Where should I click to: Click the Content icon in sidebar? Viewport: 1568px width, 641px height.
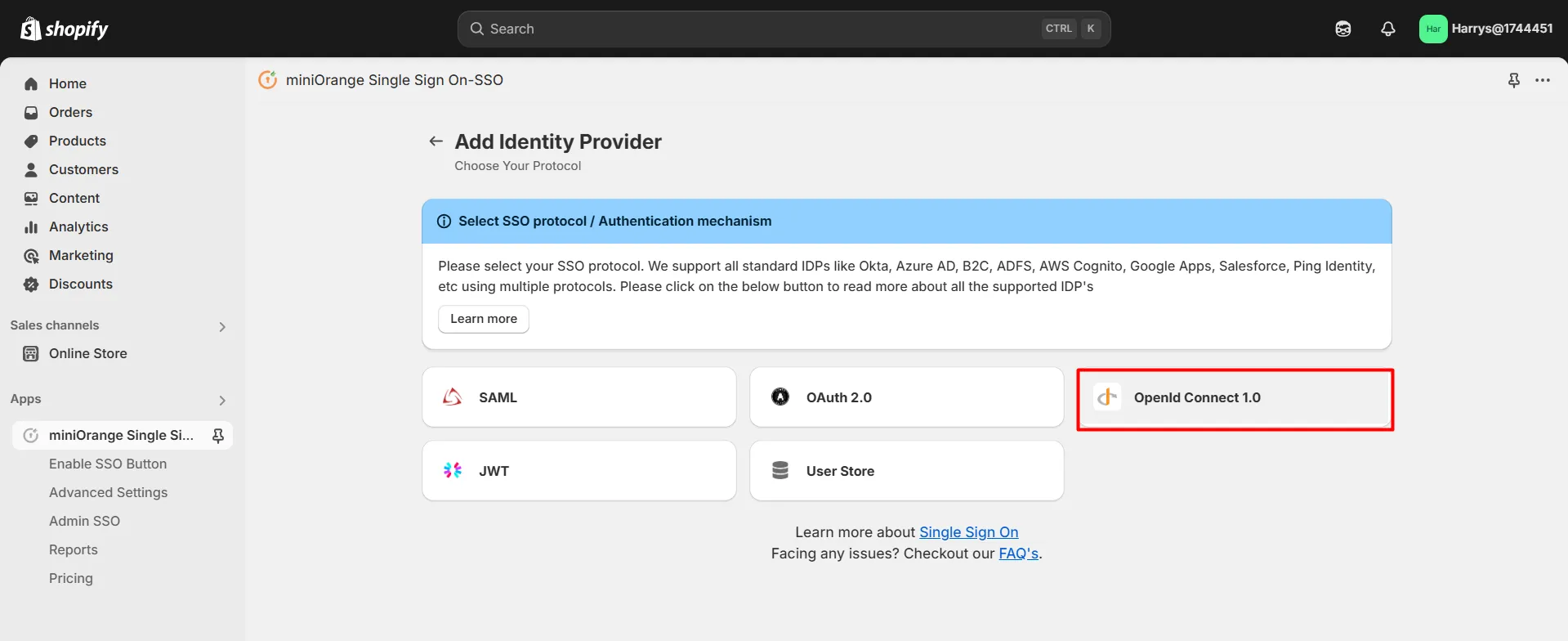click(31, 198)
